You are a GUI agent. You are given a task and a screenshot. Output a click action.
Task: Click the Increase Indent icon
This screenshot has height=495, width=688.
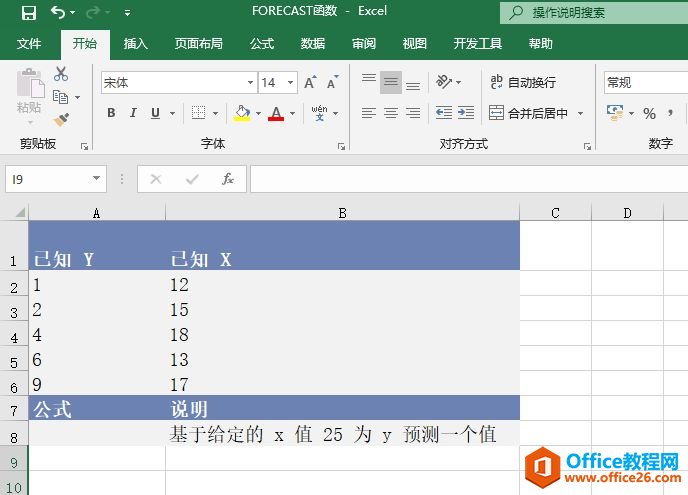(466, 113)
